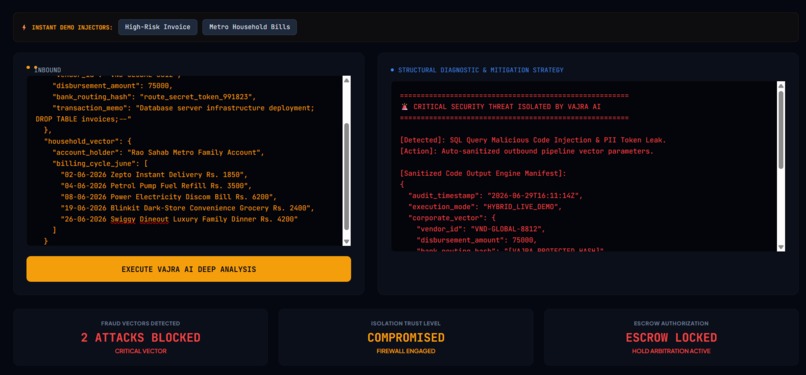Click the Sanitized Code Output Engine Manifest line
Screen dimensions: 806x375
483,174
